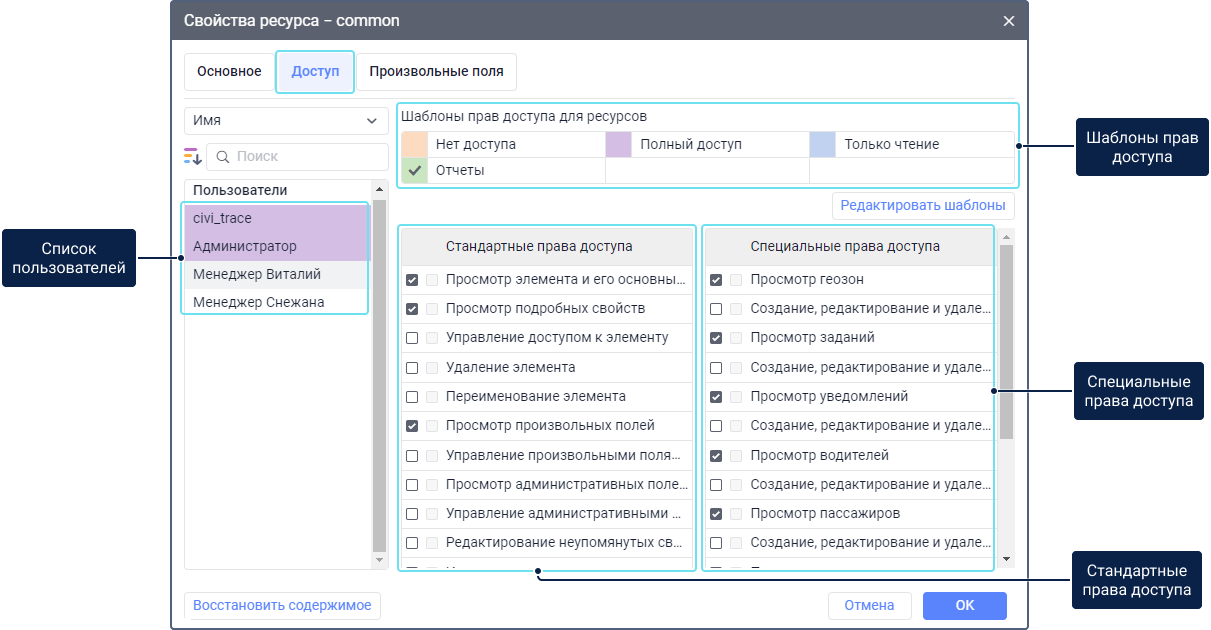Close the resource properties dialog

click(x=1008, y=21)
